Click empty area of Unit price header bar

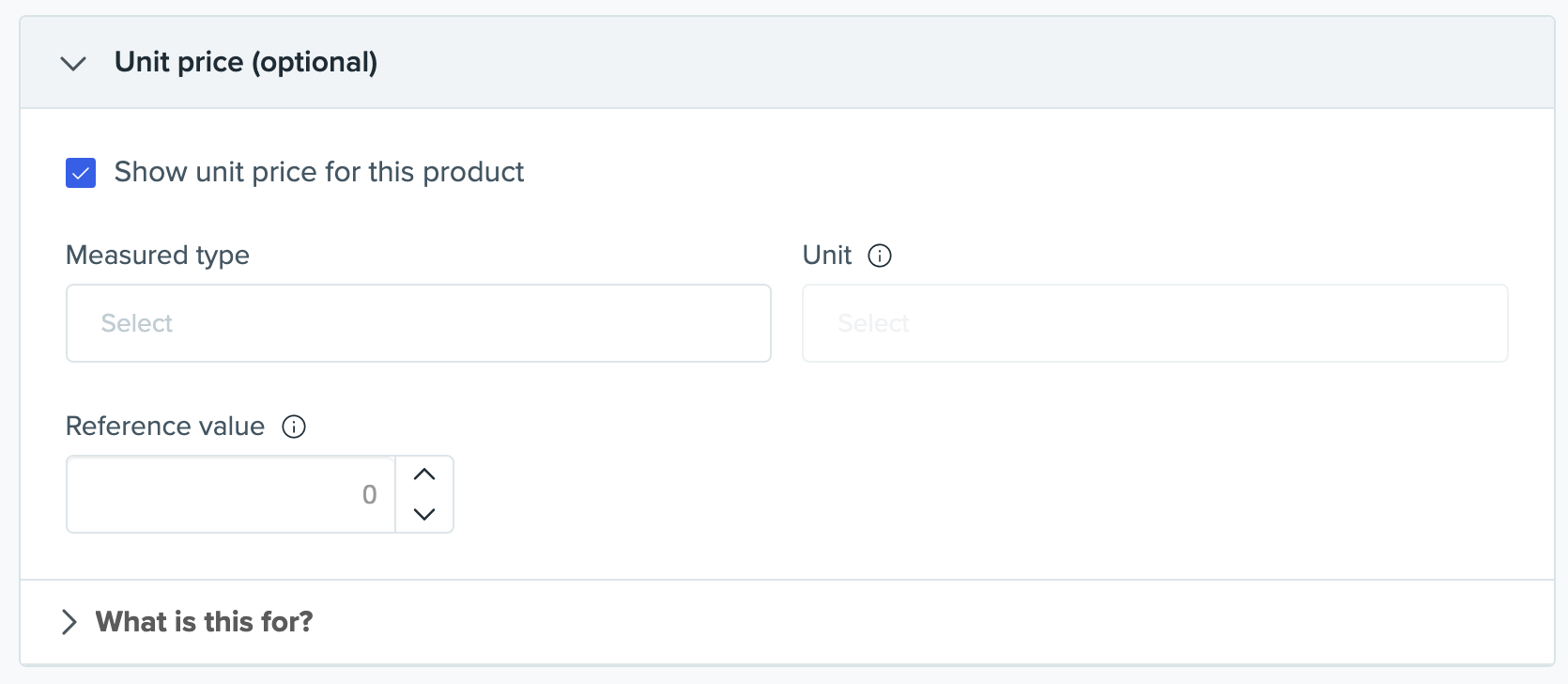click(x=939, y=62)
